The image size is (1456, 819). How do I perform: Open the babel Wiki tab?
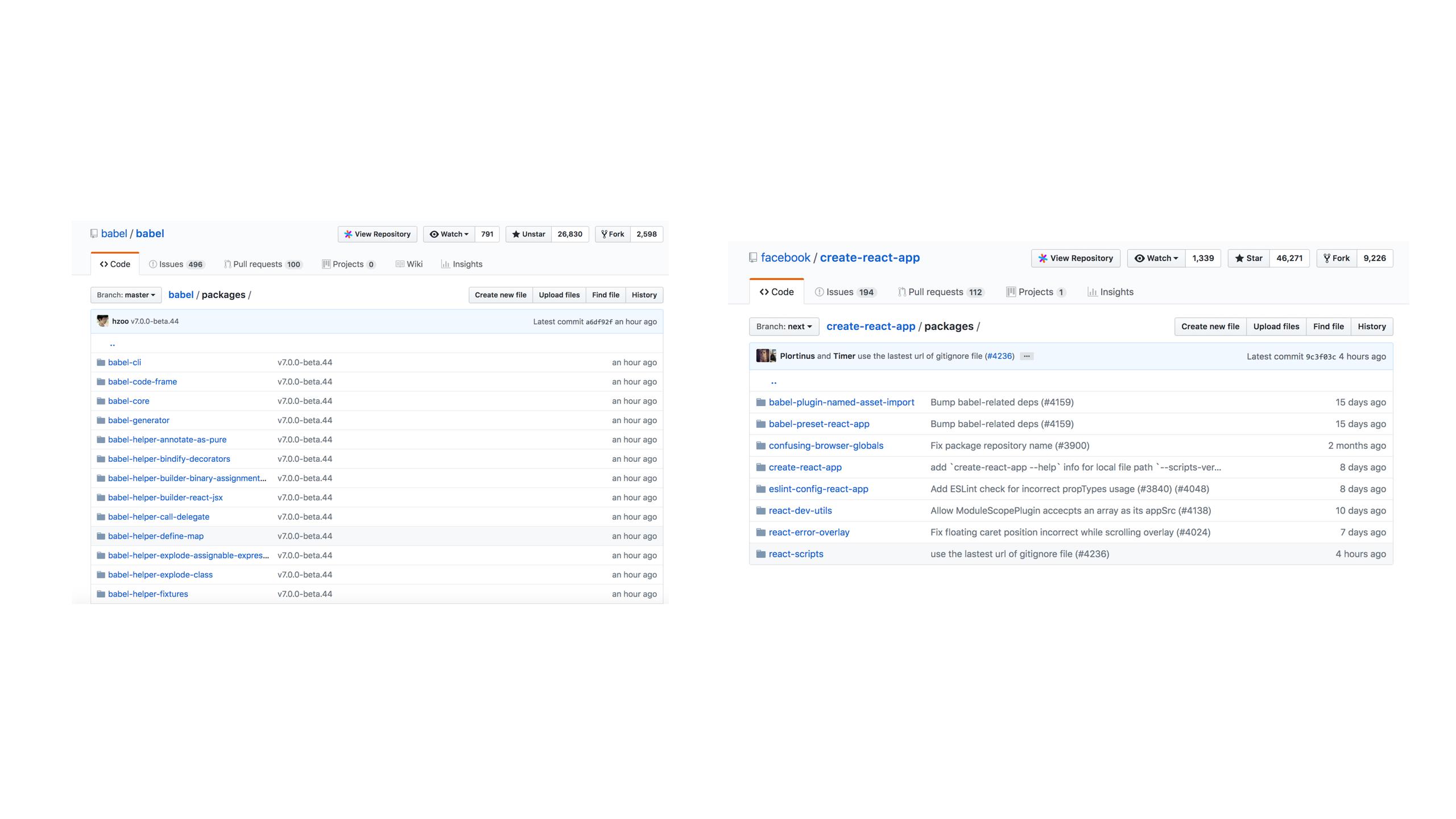click(409, 264)
